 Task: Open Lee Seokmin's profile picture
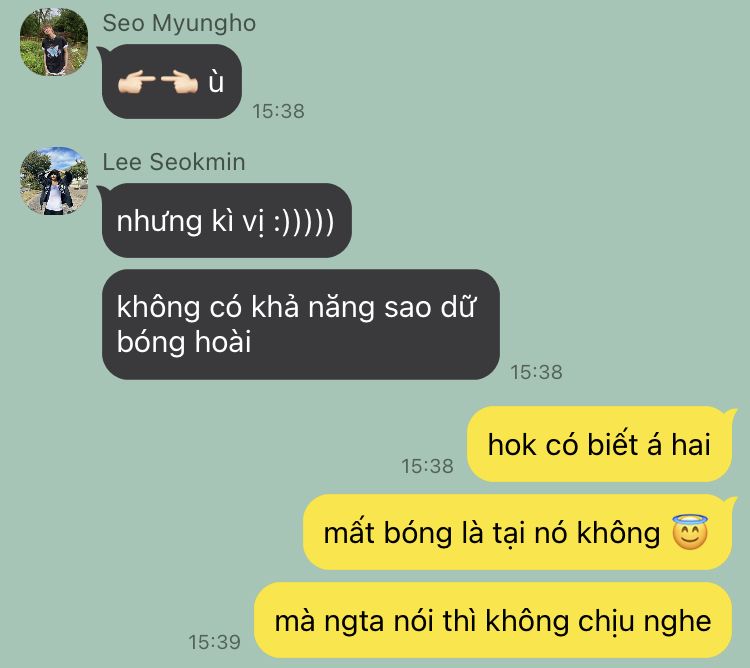tap(54, 181)
